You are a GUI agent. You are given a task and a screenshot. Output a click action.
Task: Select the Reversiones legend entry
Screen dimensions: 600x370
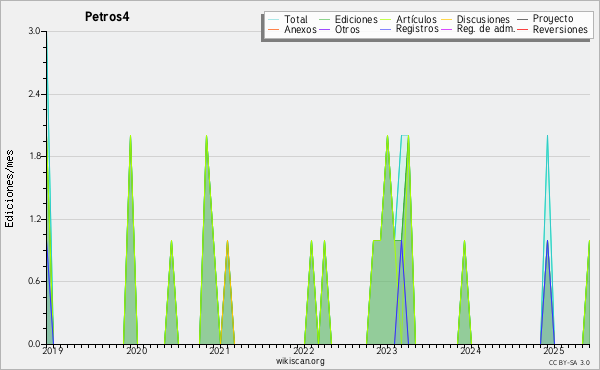tap(553, 29)
